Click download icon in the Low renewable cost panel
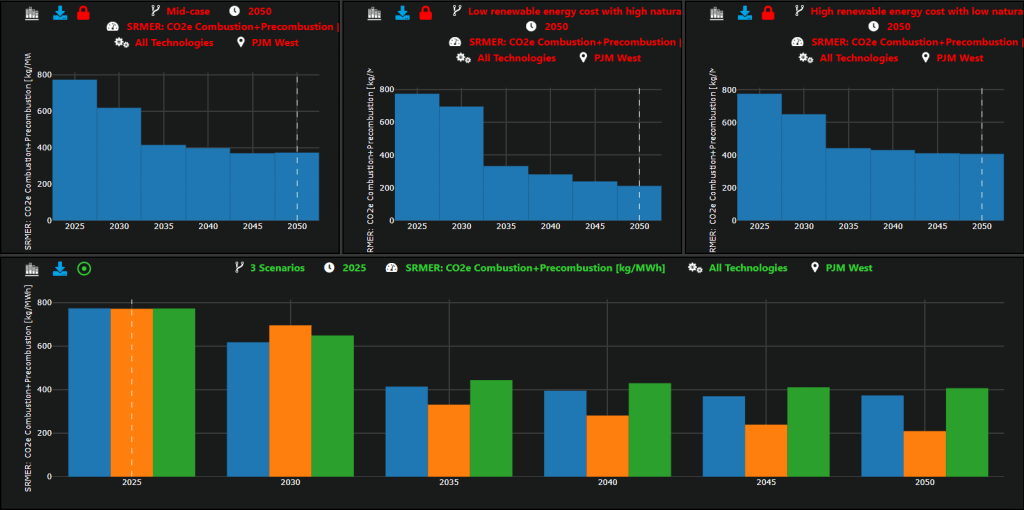 coord(402,13)
